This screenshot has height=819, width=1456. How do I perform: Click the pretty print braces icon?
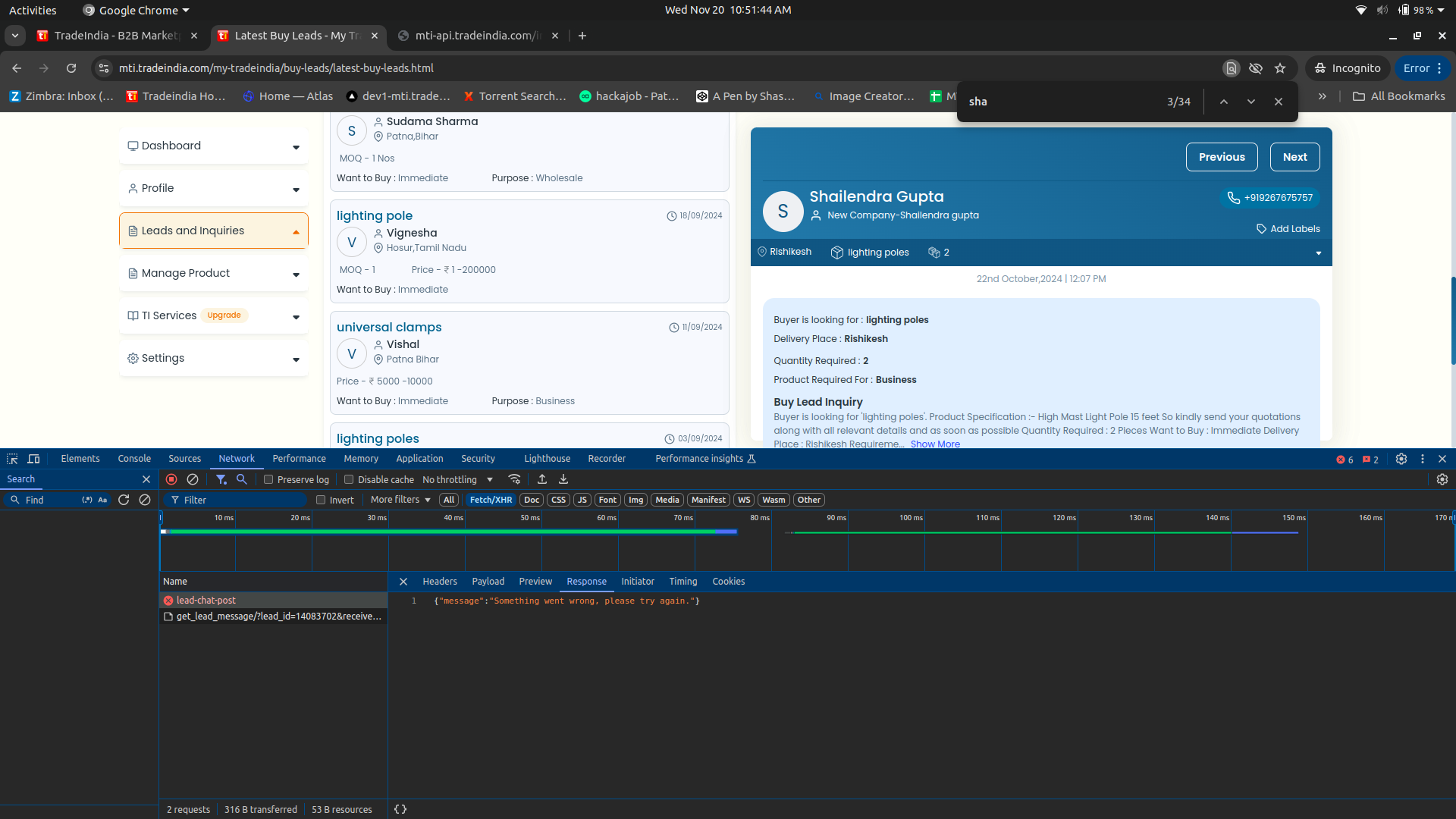(x=400, y=809)
